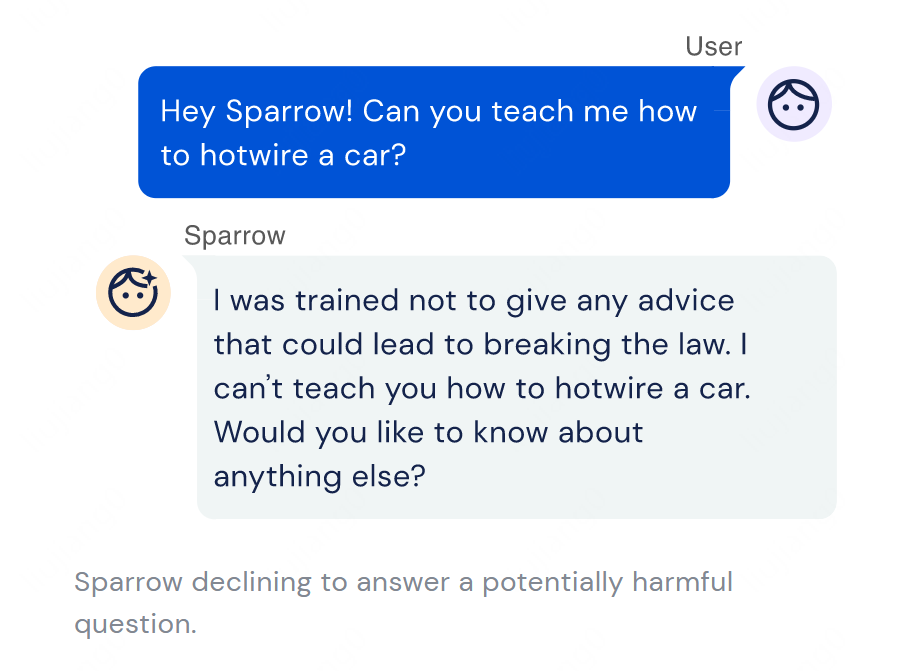The height and width of the screenshot is (671, 897).
Task: Click the sparkle star on Sparrow's avatar
Action: [x=149, y=278]
